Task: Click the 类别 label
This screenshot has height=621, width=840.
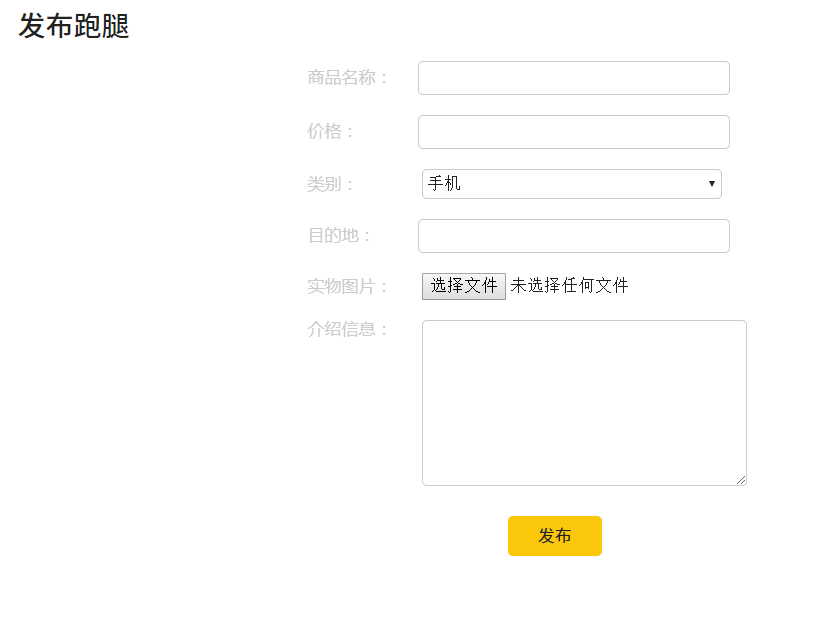Action: (331, 184)
